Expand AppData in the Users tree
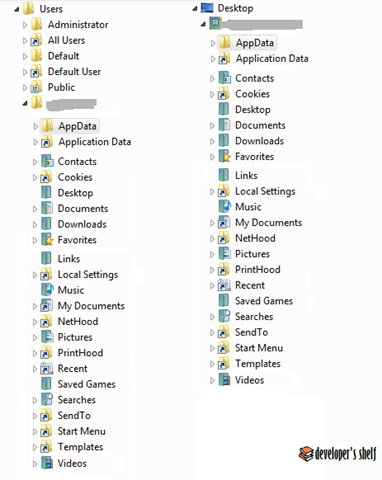 tap(35, 126)
